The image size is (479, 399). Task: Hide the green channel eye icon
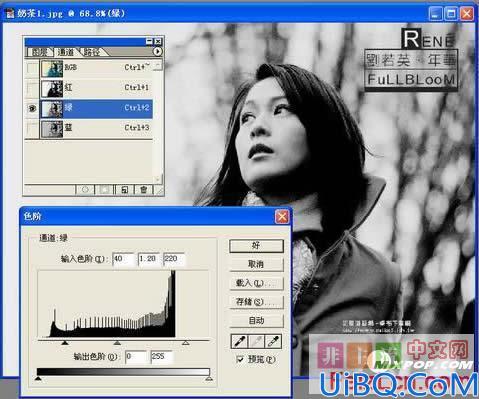coord(32,108)
